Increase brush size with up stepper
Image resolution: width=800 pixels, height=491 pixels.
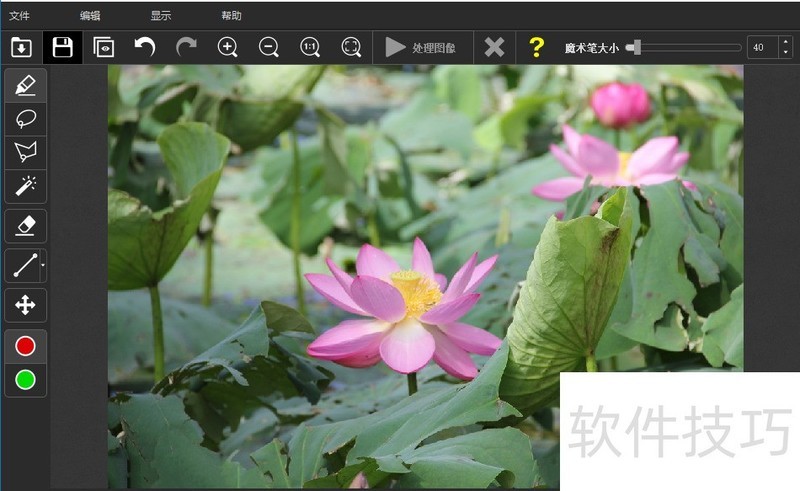point(786,42)
